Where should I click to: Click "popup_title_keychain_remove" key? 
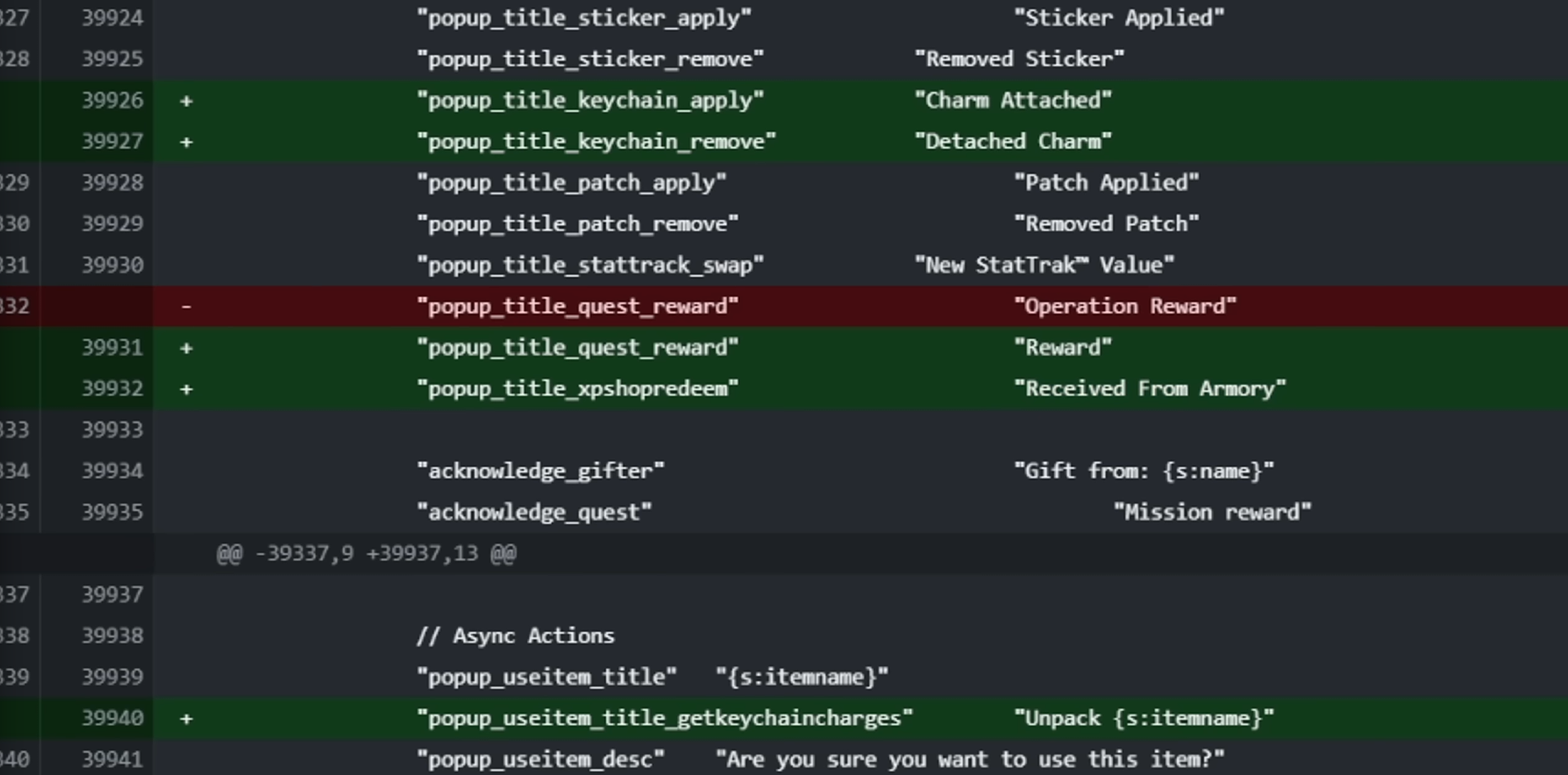click(x=597, y=141)
